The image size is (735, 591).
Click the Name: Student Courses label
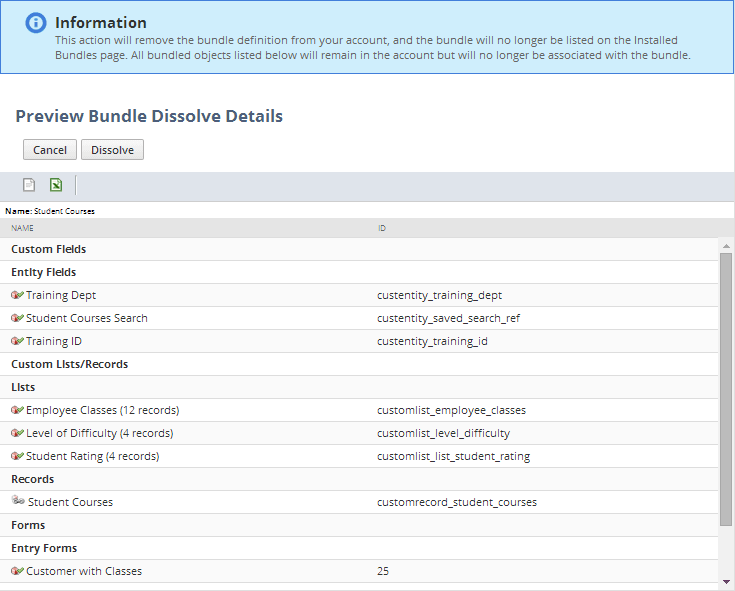pos(50,211)
